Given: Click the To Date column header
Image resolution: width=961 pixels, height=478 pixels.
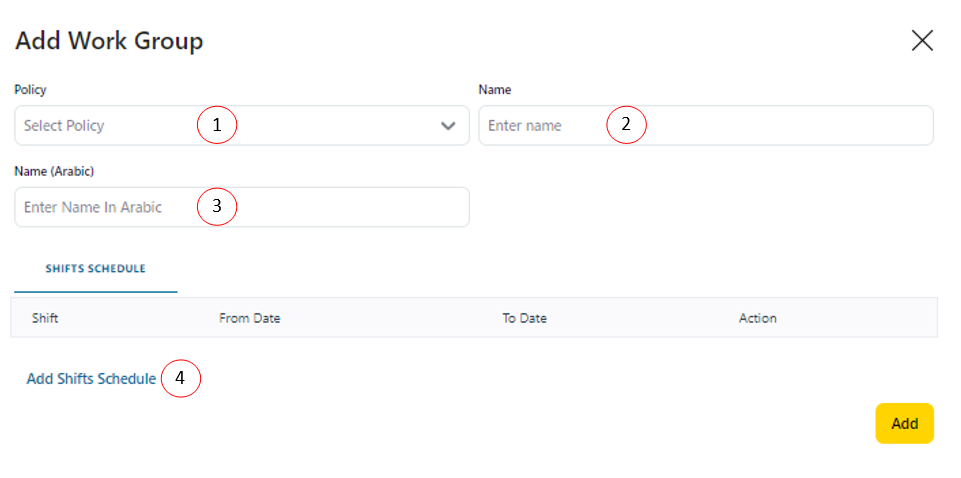Looking at the screenshot, I should [x=524, y=318].
